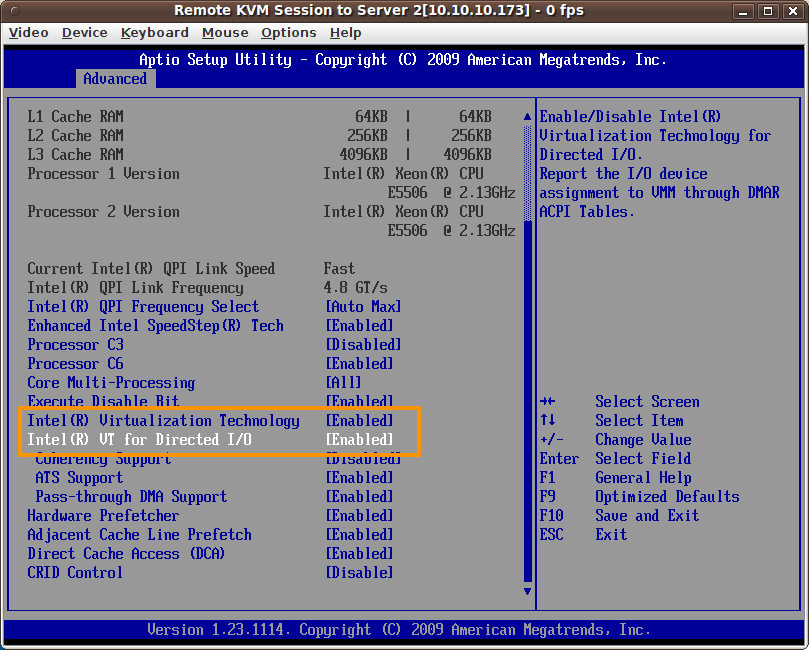The width and height of the screenshot is (809, 650).
Task: Open the Video menu
Action: pyautogui.click(x=28, y=33)
